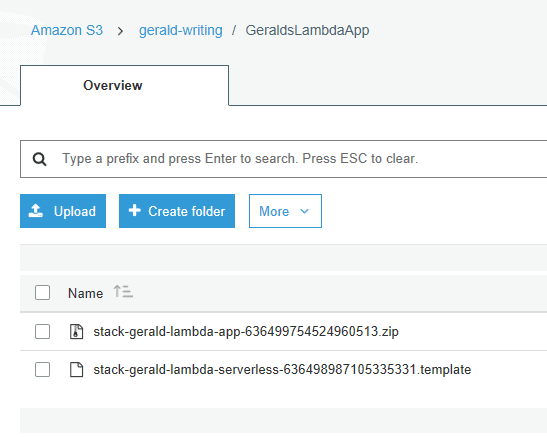Open the gerald-writing bucket link
The width and height of the screenshot is (547, 437).
coord(181,30)
